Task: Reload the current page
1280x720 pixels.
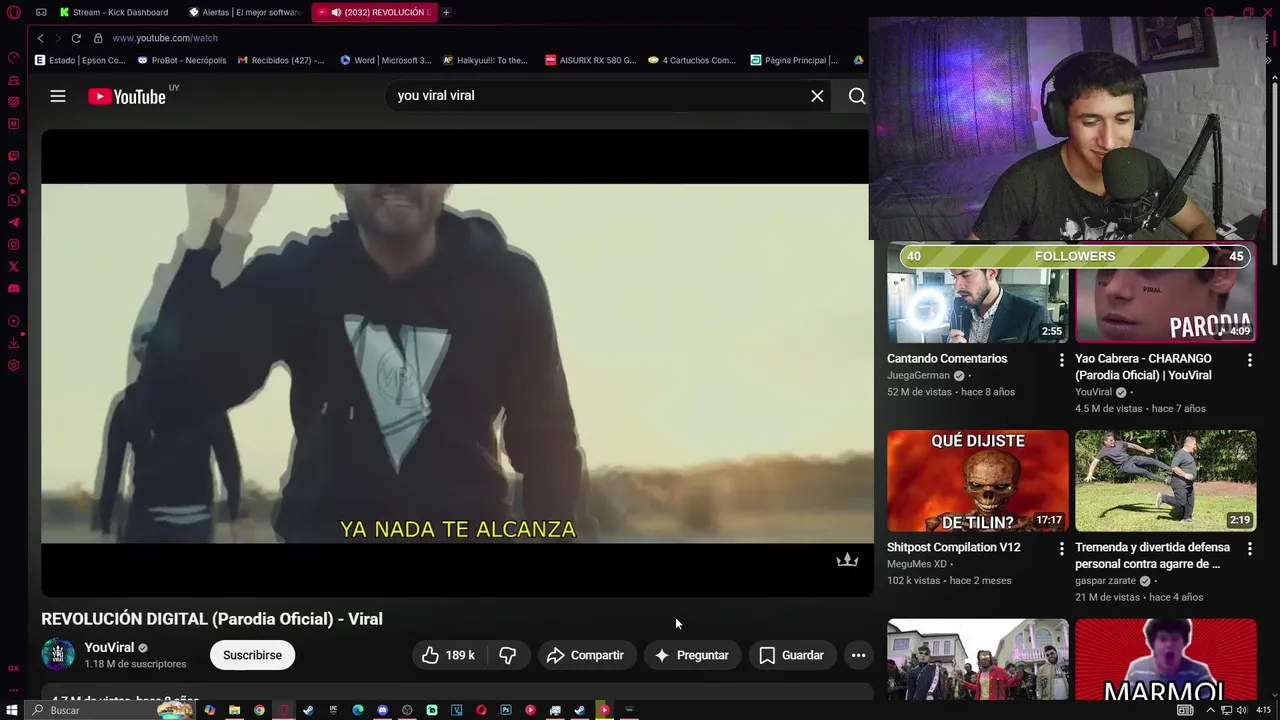Action: coord(76,38)
